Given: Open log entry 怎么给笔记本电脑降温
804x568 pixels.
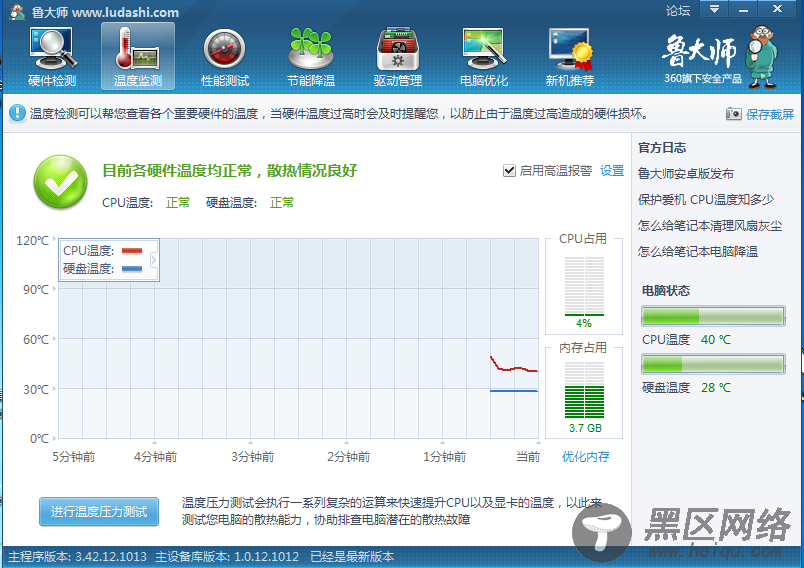Looking at the screenshot, I should pyautogui.click(x=697, y=252).
